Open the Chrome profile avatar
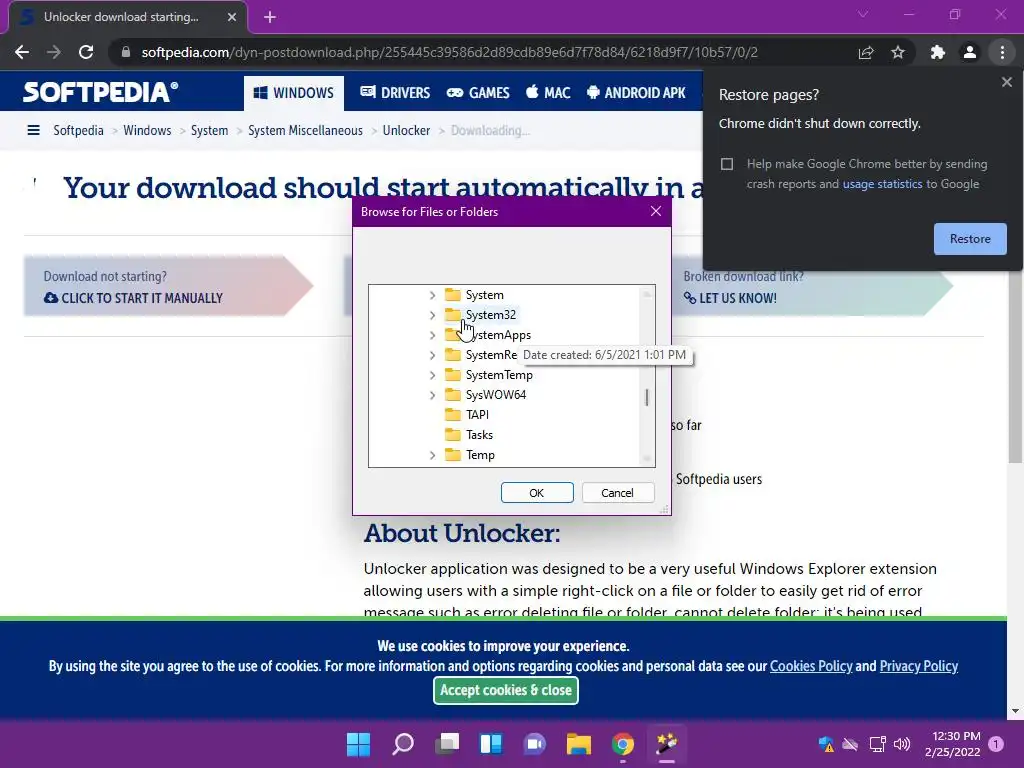This screenshot has height=768, width=1024. (x=970, y=52)
